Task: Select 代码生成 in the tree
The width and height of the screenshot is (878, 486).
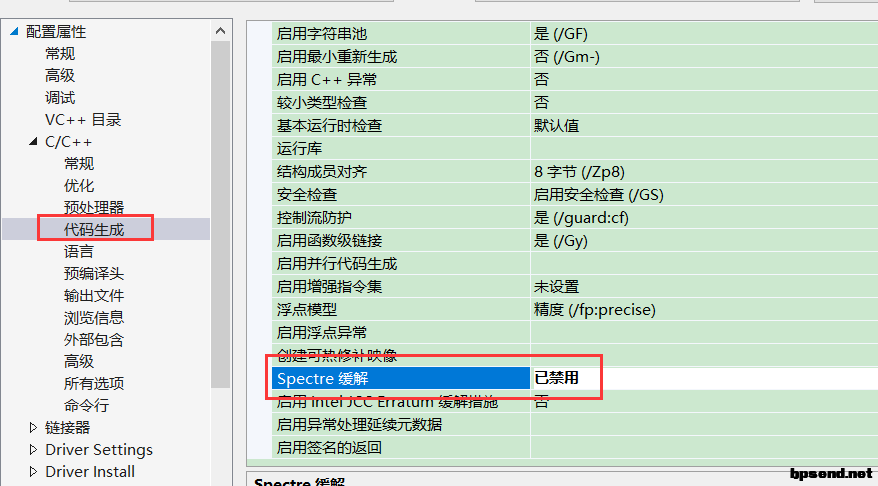Action: [94, 230]
